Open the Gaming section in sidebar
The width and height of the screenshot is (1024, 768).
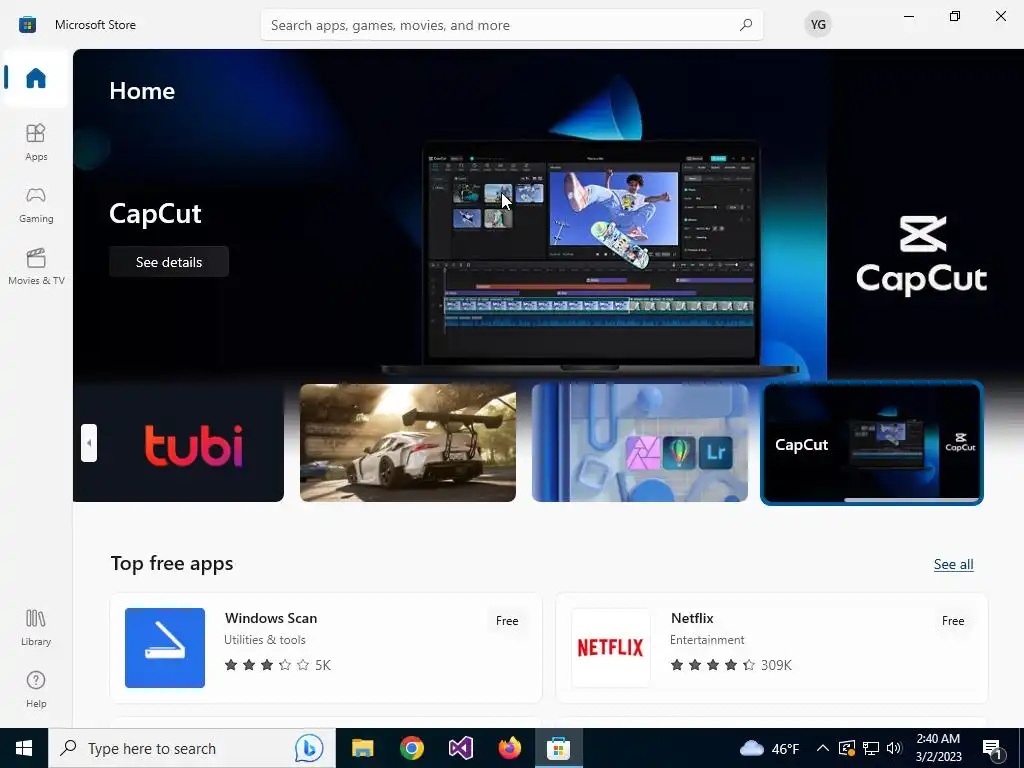(36, 204)
